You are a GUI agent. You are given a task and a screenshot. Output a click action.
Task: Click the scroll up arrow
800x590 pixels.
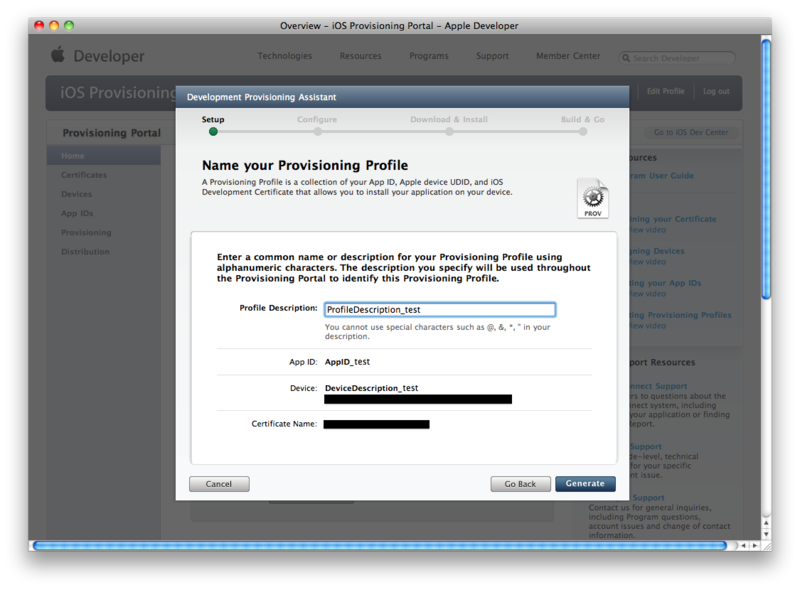[x=766, y=523]
